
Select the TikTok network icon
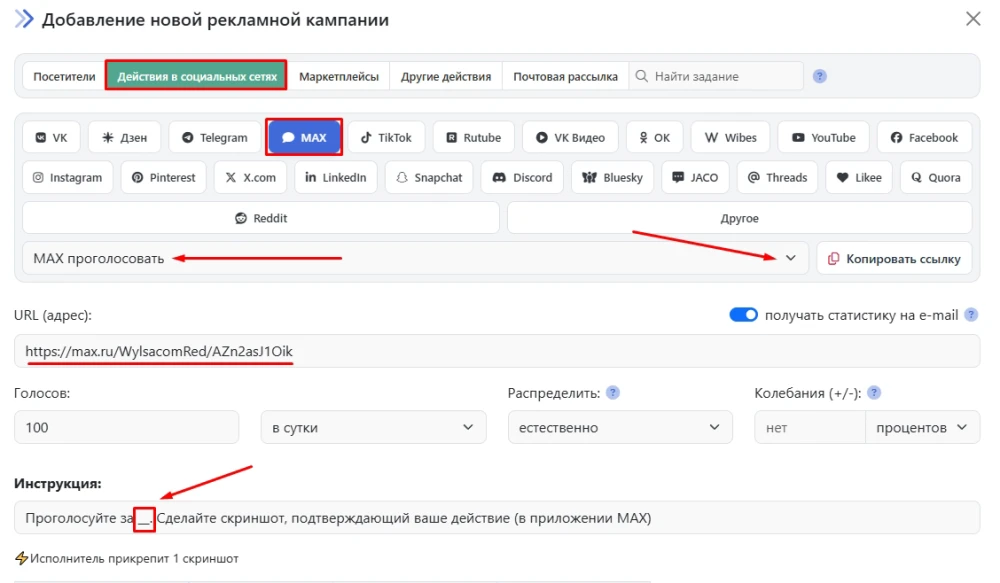pyautogui.click(x=387, y=137)
